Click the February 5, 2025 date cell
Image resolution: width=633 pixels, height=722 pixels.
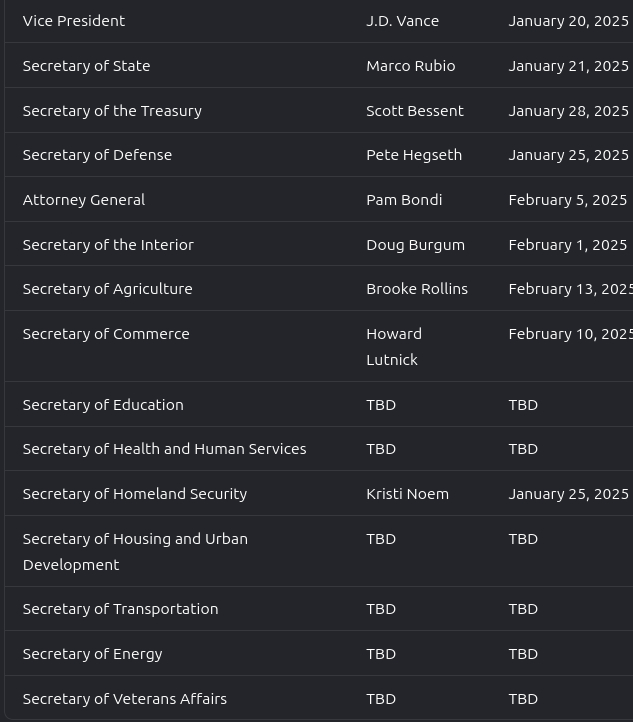(x=567, y=200)
